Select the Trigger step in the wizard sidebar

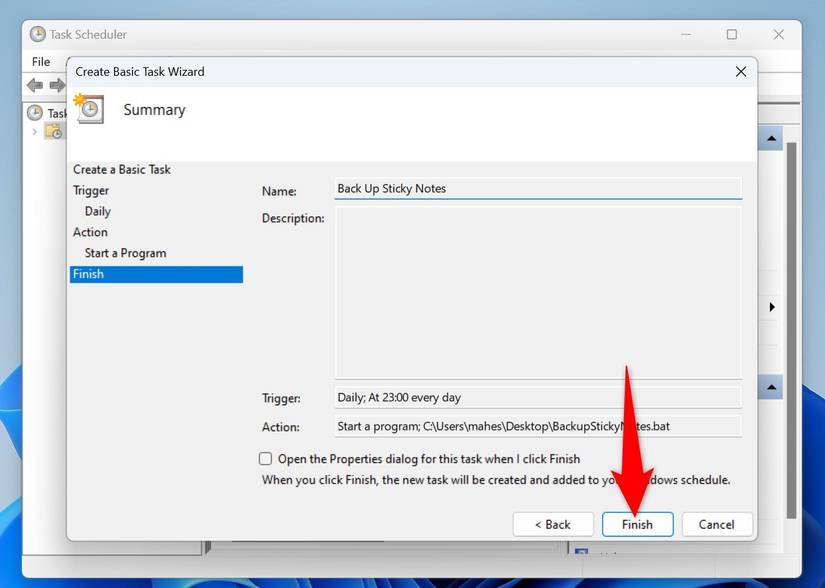click(91, 190)
